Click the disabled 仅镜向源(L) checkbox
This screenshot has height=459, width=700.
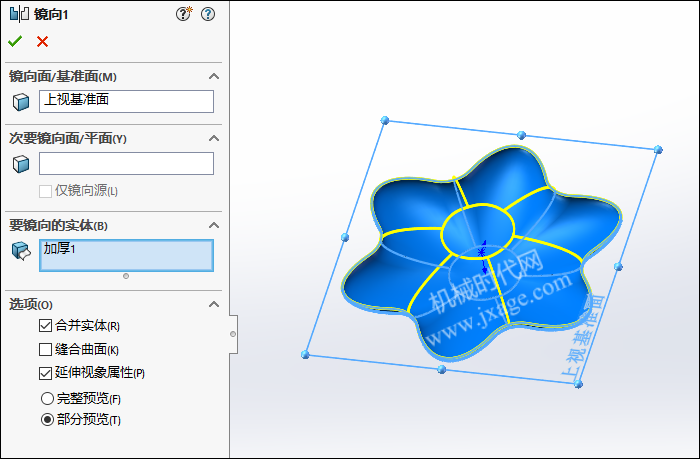point(46,191)
